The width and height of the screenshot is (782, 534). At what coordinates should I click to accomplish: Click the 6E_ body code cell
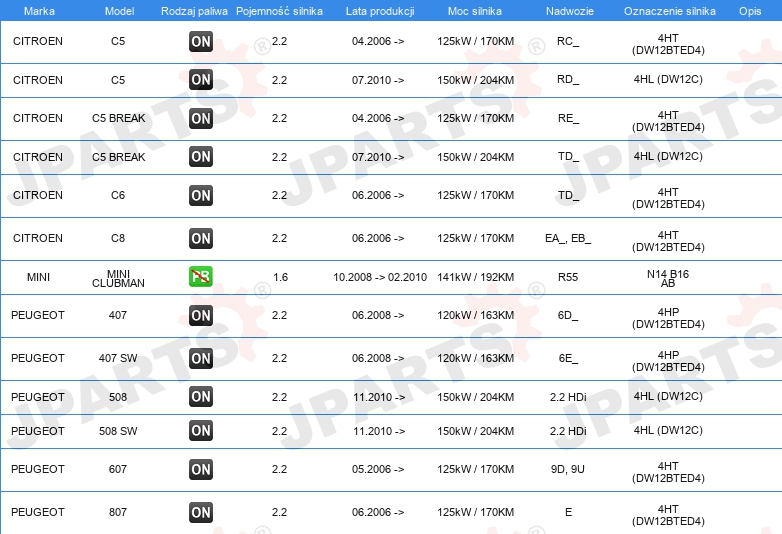click(x=568, y=358)
